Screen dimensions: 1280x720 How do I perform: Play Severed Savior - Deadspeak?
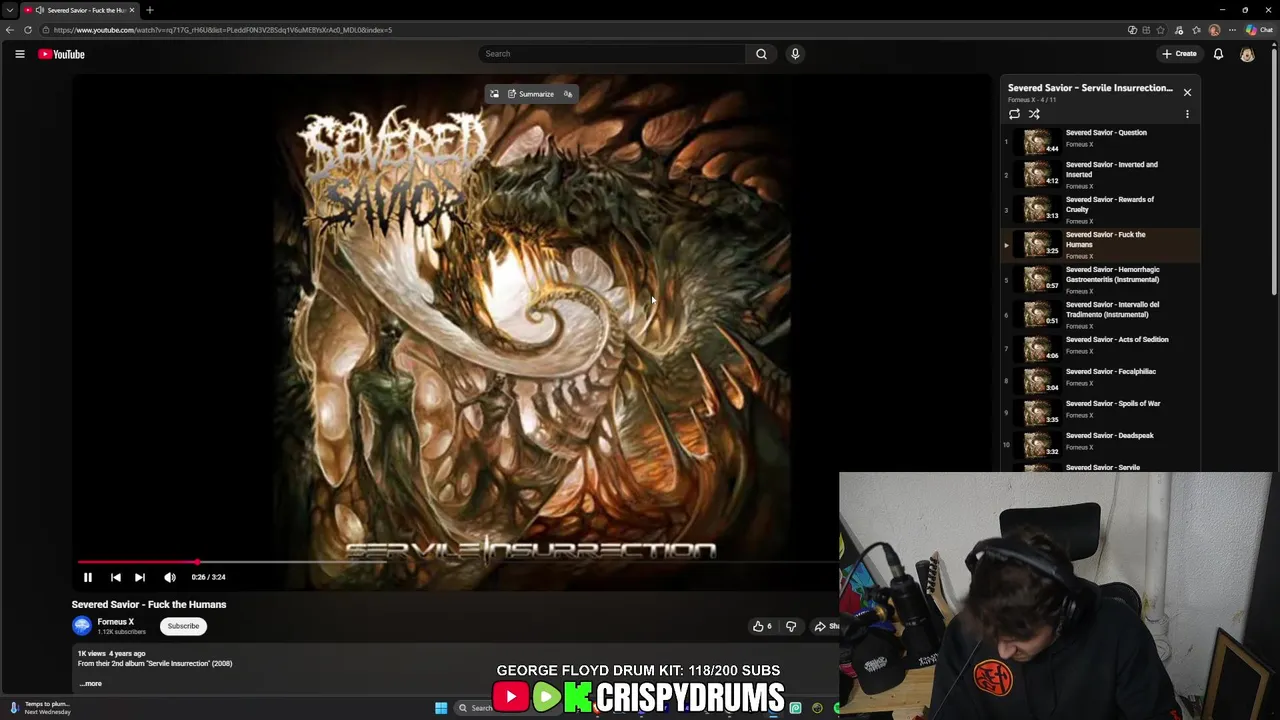(x=1100, y=443)
